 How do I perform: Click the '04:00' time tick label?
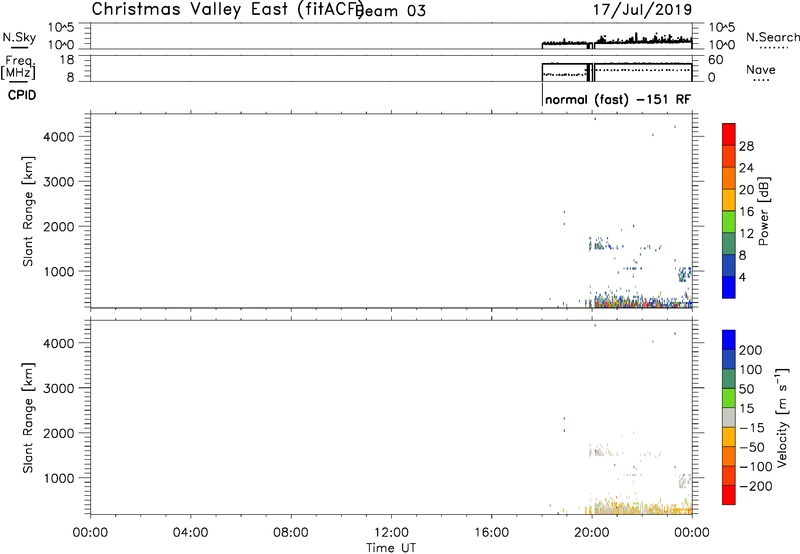190,533
